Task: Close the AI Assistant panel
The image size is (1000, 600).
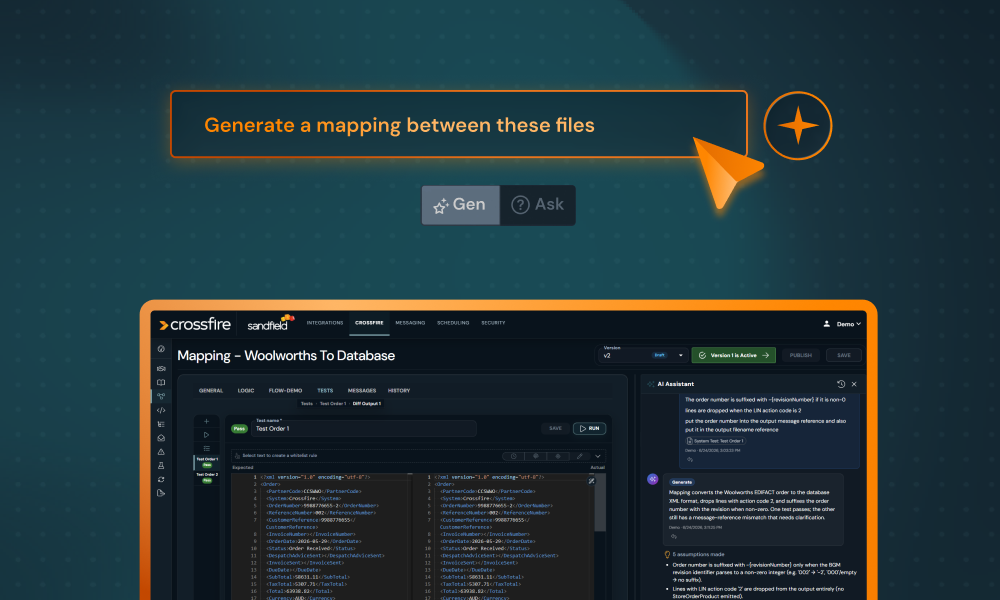Action: click(854, 384)
